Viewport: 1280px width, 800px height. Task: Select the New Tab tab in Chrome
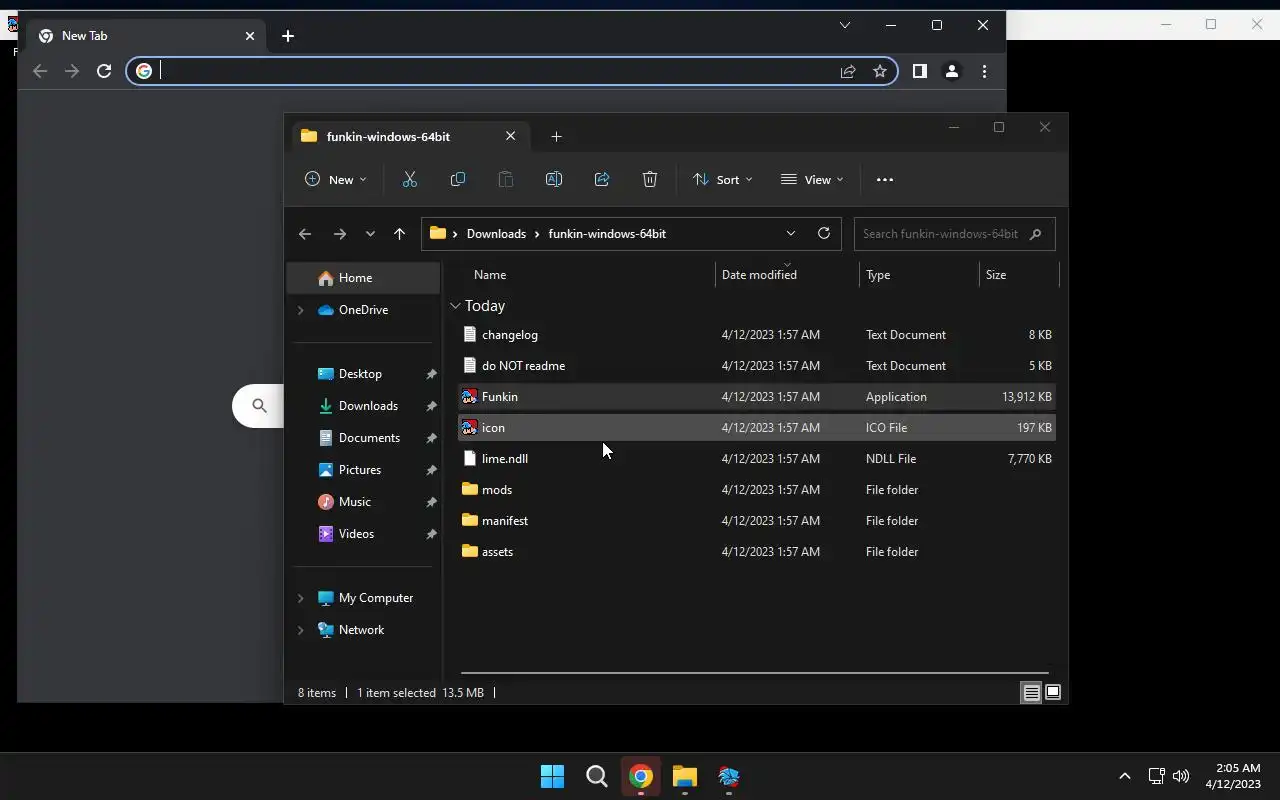click(x=148, y=36)
